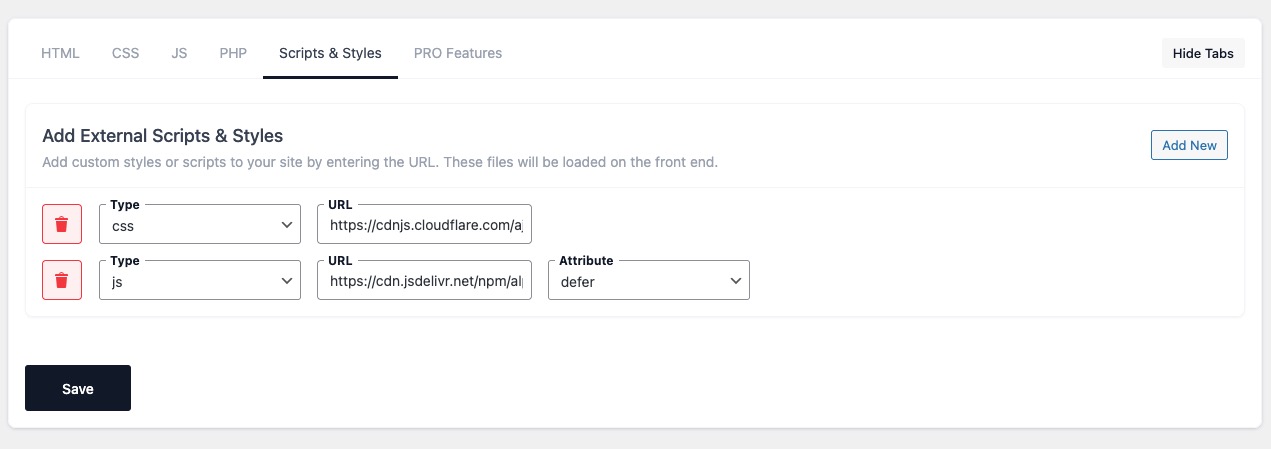The image size is (1271, 449).
Task: Add a new external script row
Action: 1189,145
